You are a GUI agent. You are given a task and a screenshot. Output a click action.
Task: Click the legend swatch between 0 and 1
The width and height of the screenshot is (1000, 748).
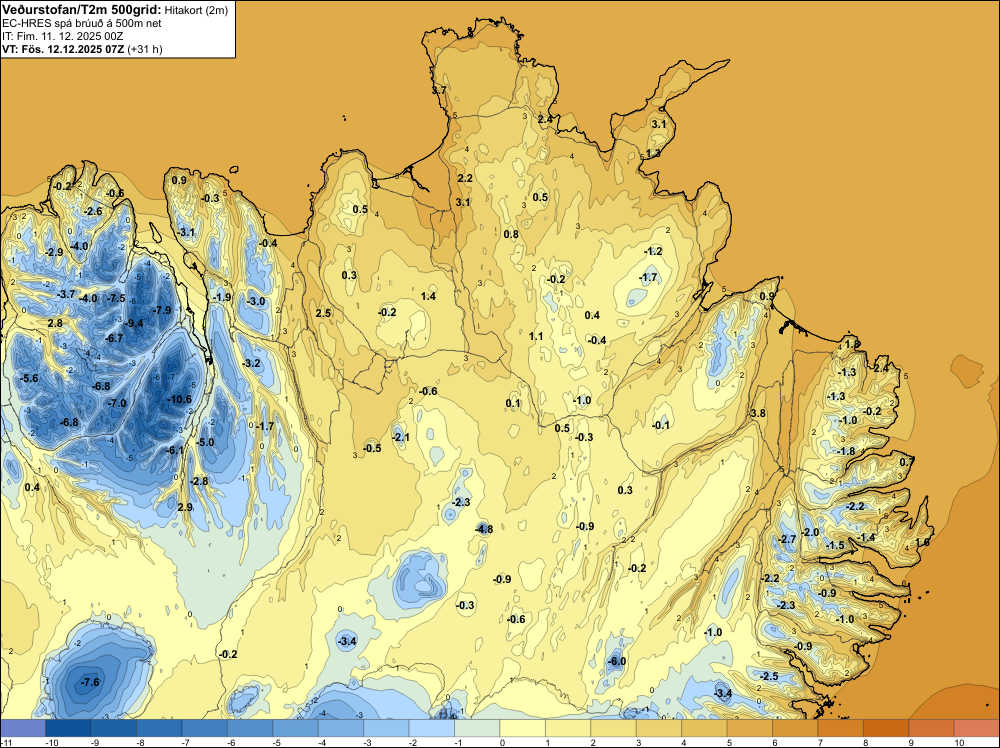click(x=522, y=728)
